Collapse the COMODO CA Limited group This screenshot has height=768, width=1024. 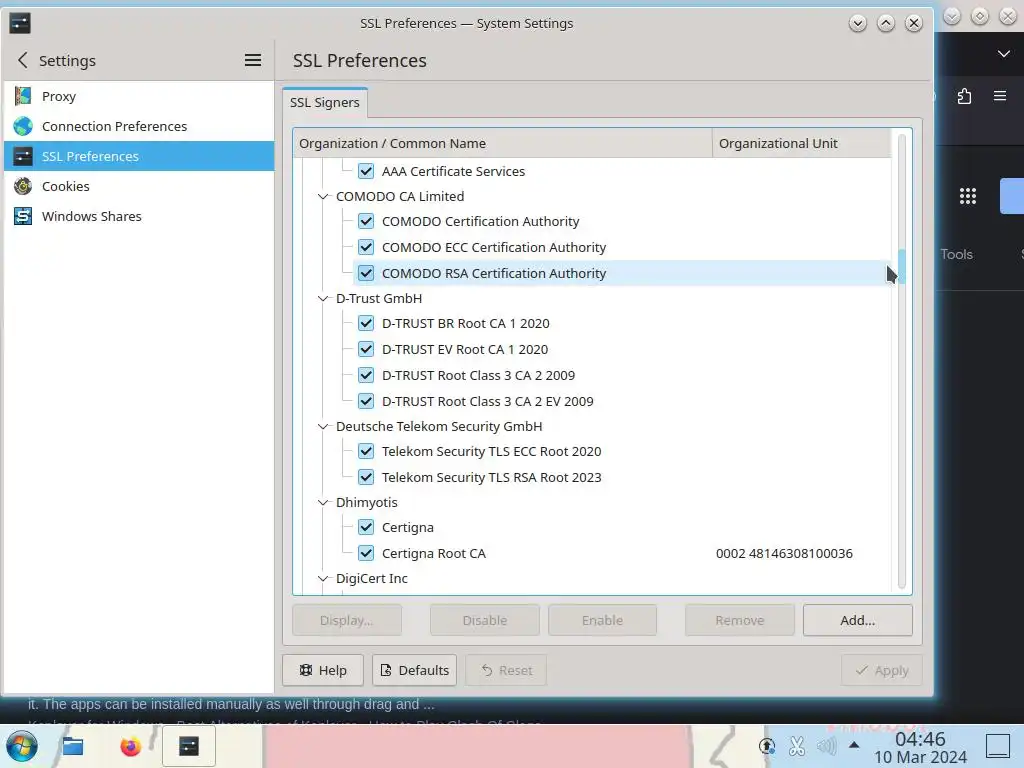323,197
